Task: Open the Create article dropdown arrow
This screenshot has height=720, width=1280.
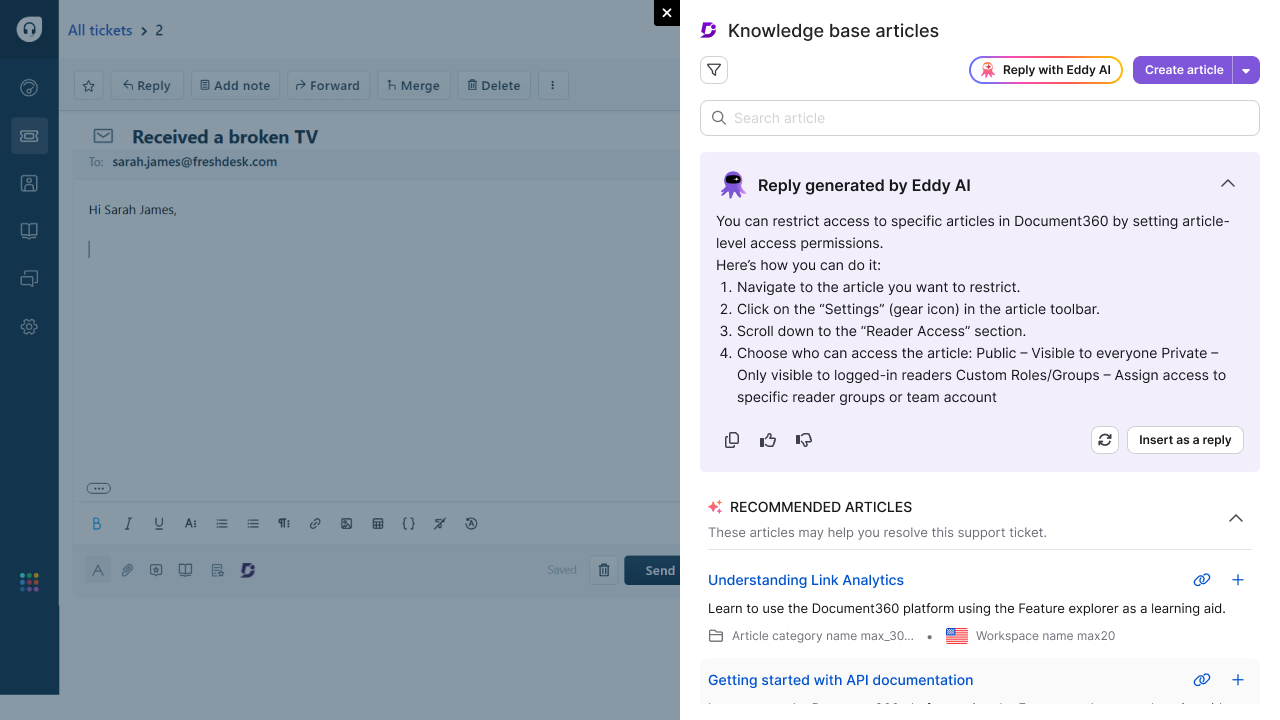Action: (x=1246, y=70)
